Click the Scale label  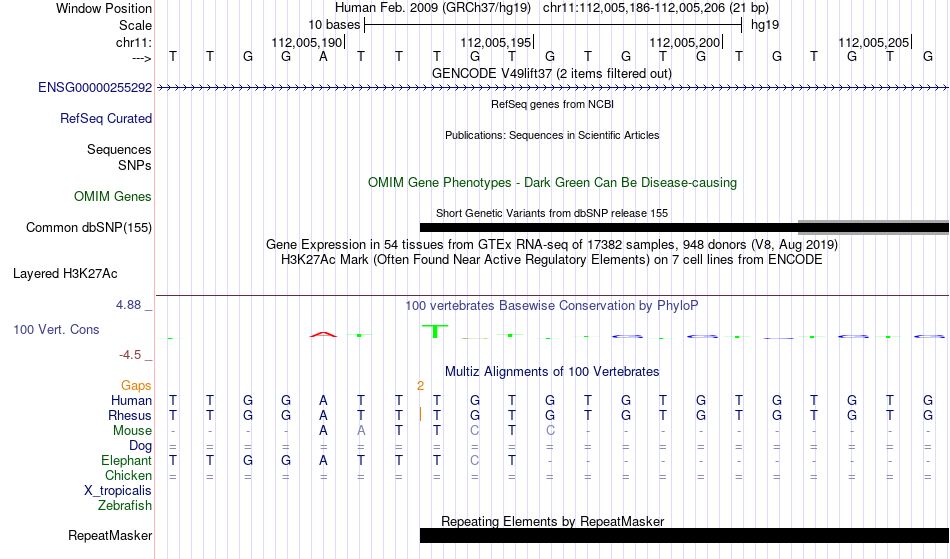click(136, 25)
